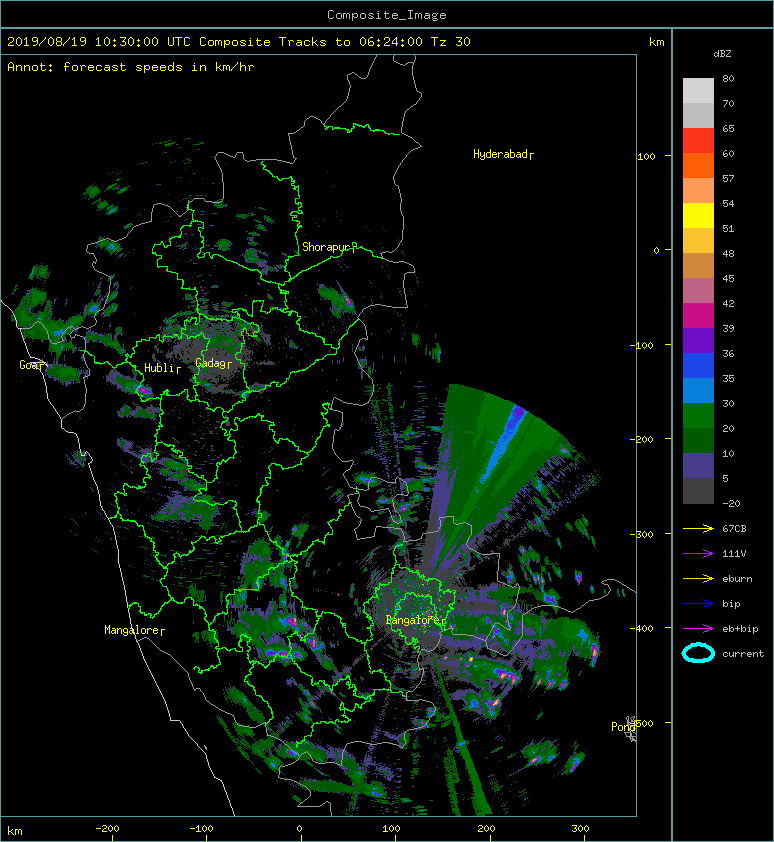Screen dimensions: 774x842
Task: Pick the bright yellow swatch between 54 and 51
Action: [x=698, y=215]
